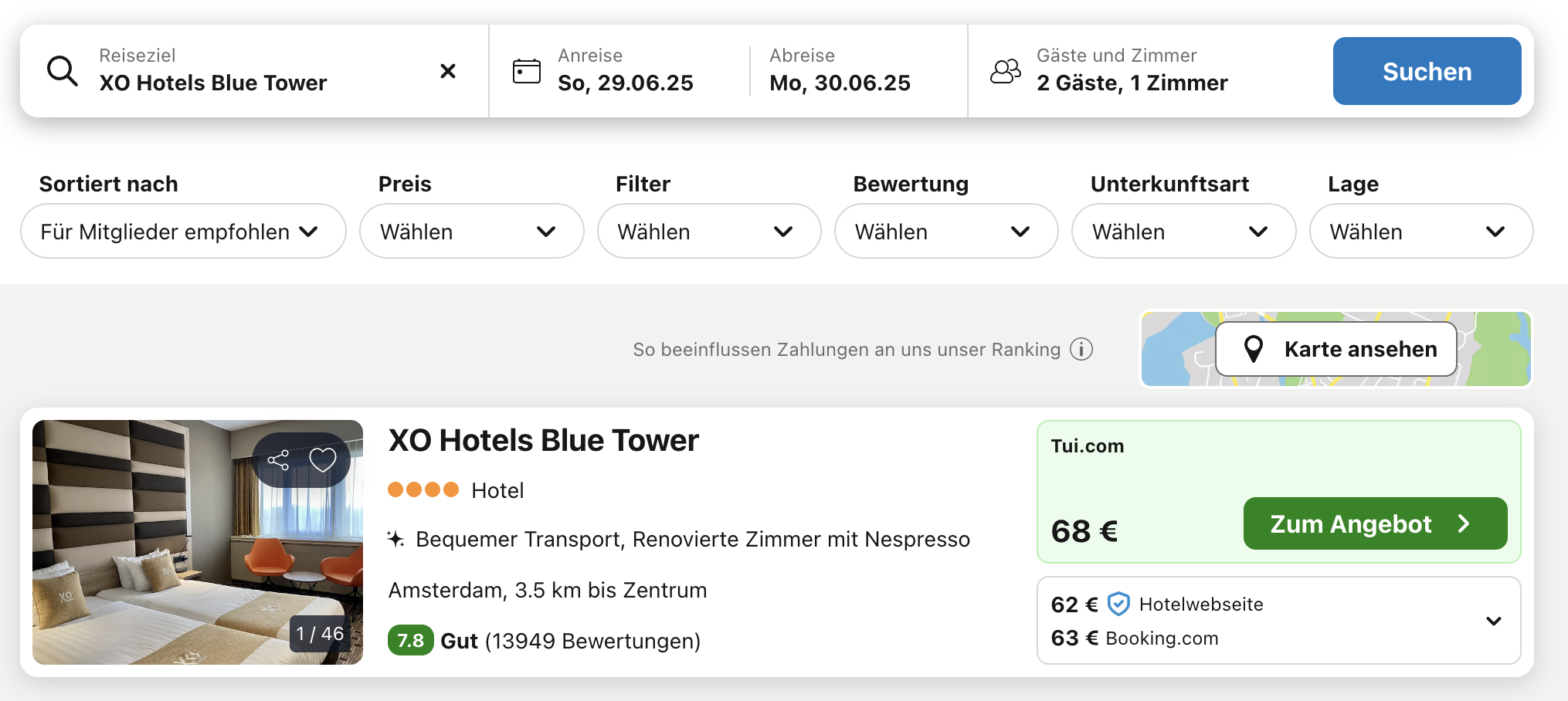Expand more price offers chevron
The height and width of the screenshot is (701, 1568).
[x=1494, y=621]
